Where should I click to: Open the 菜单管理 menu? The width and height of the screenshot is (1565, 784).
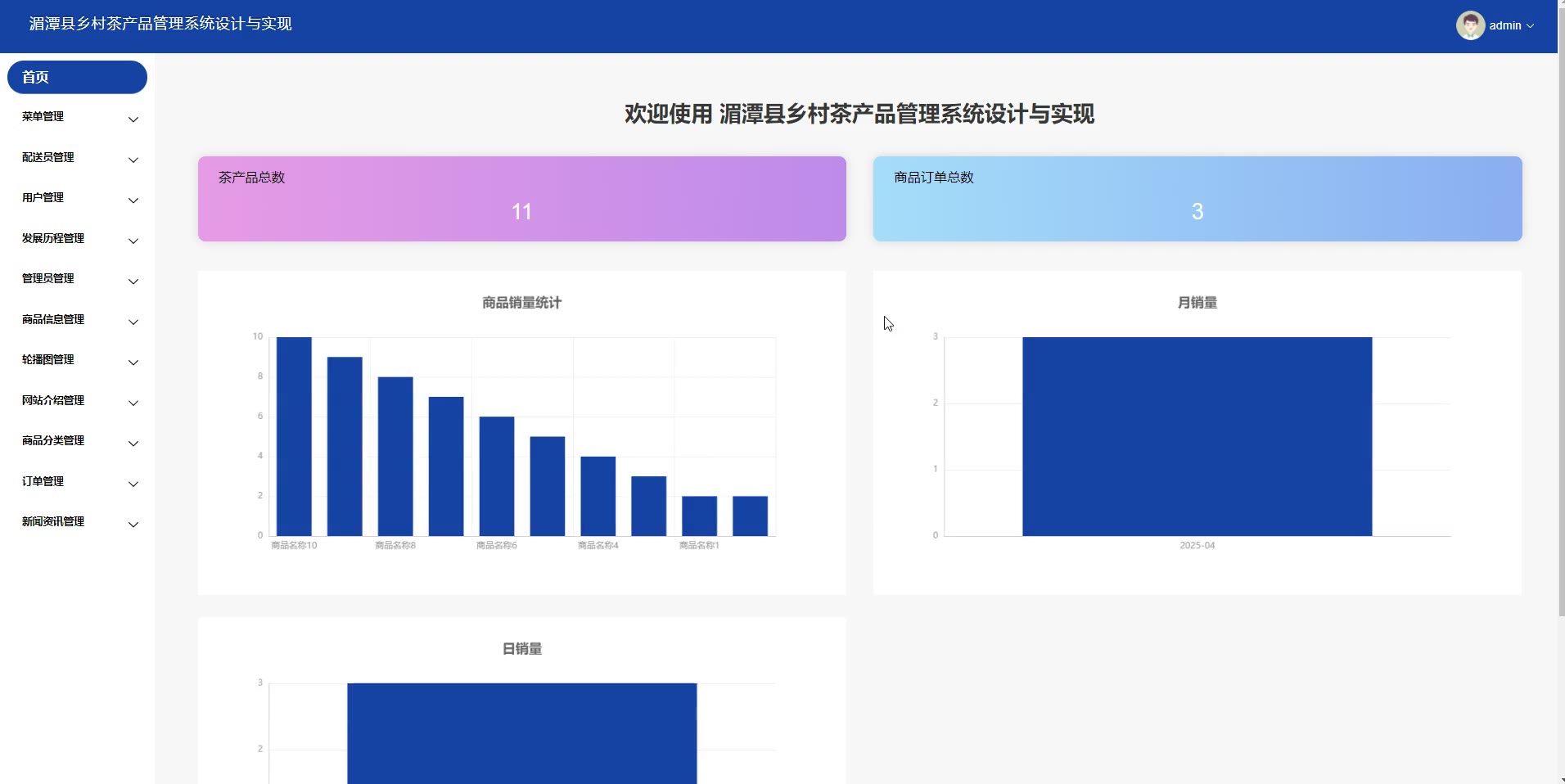(77, 117)
